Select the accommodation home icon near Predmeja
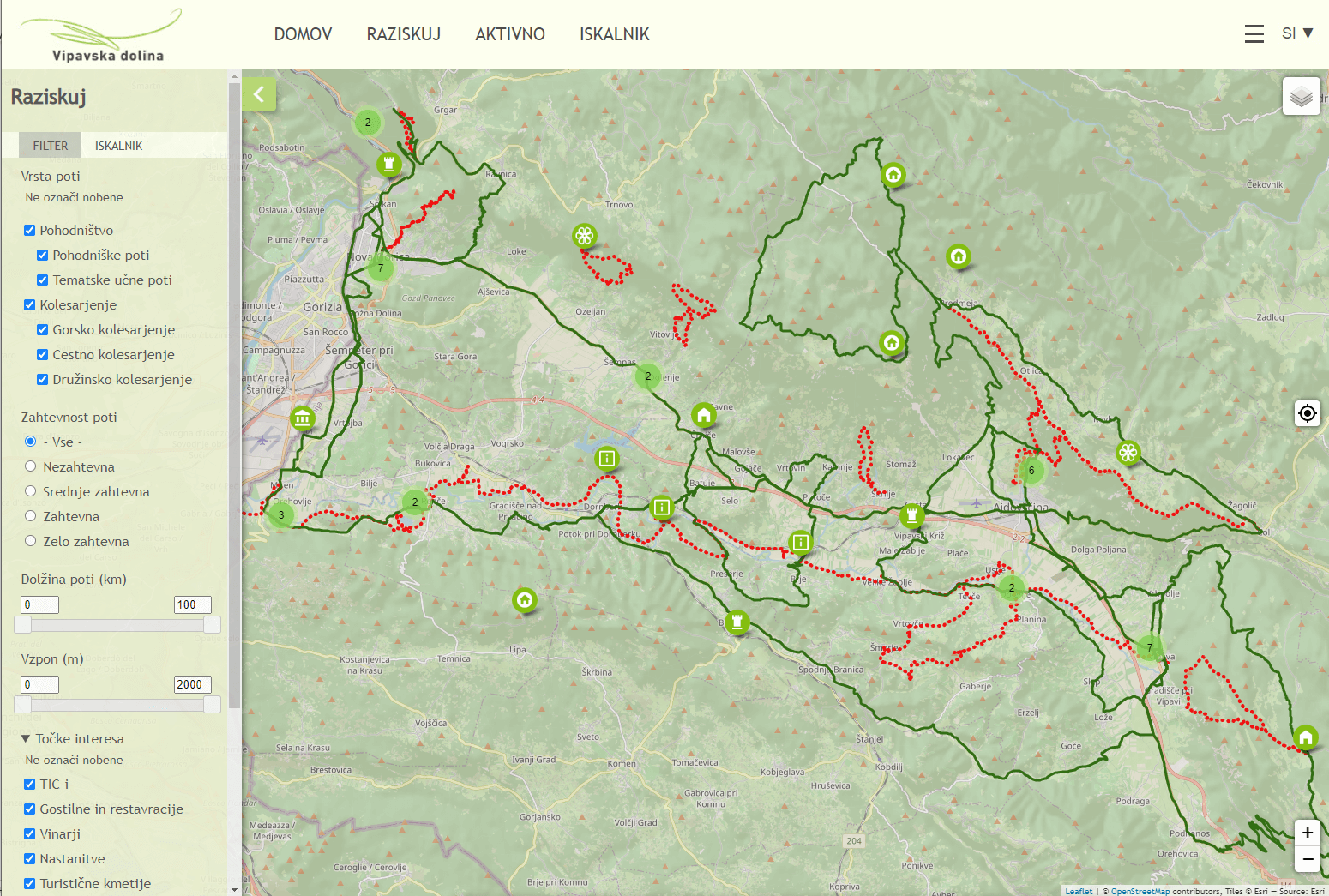Screen dimensions: 1329x896 pos(958,256)
